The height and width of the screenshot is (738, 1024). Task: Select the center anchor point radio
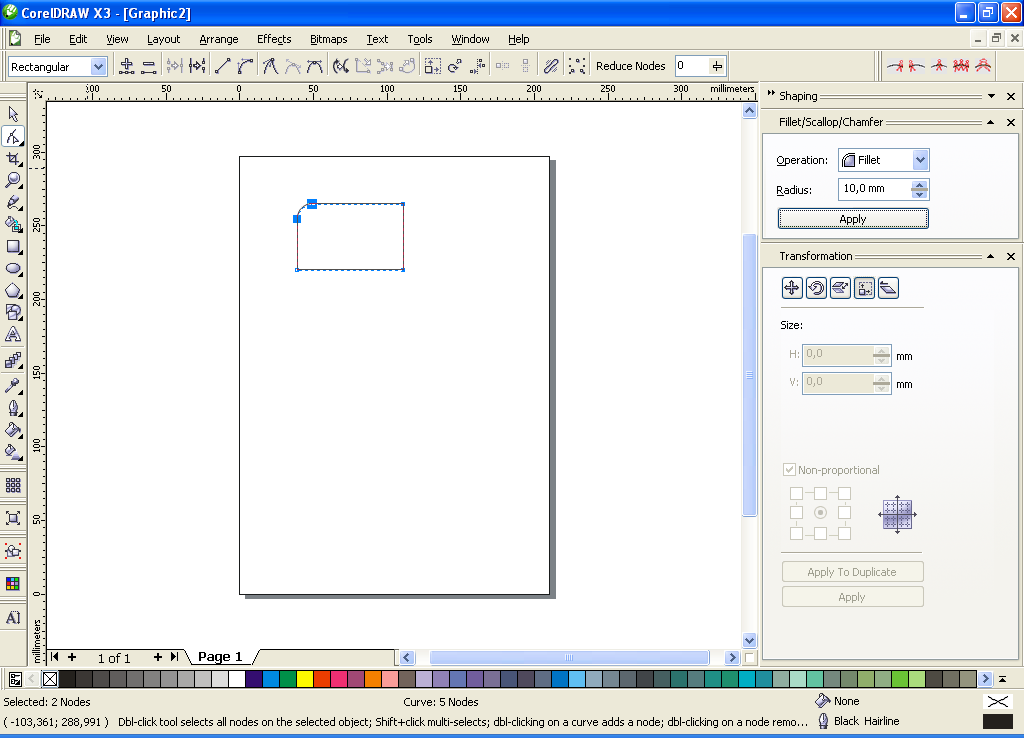pos(820,513)
